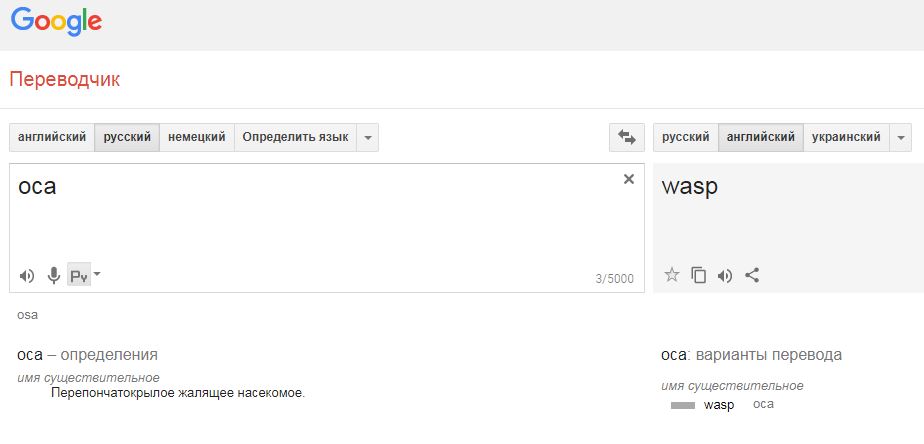Swap source and target languages

[x=626, y=137]
